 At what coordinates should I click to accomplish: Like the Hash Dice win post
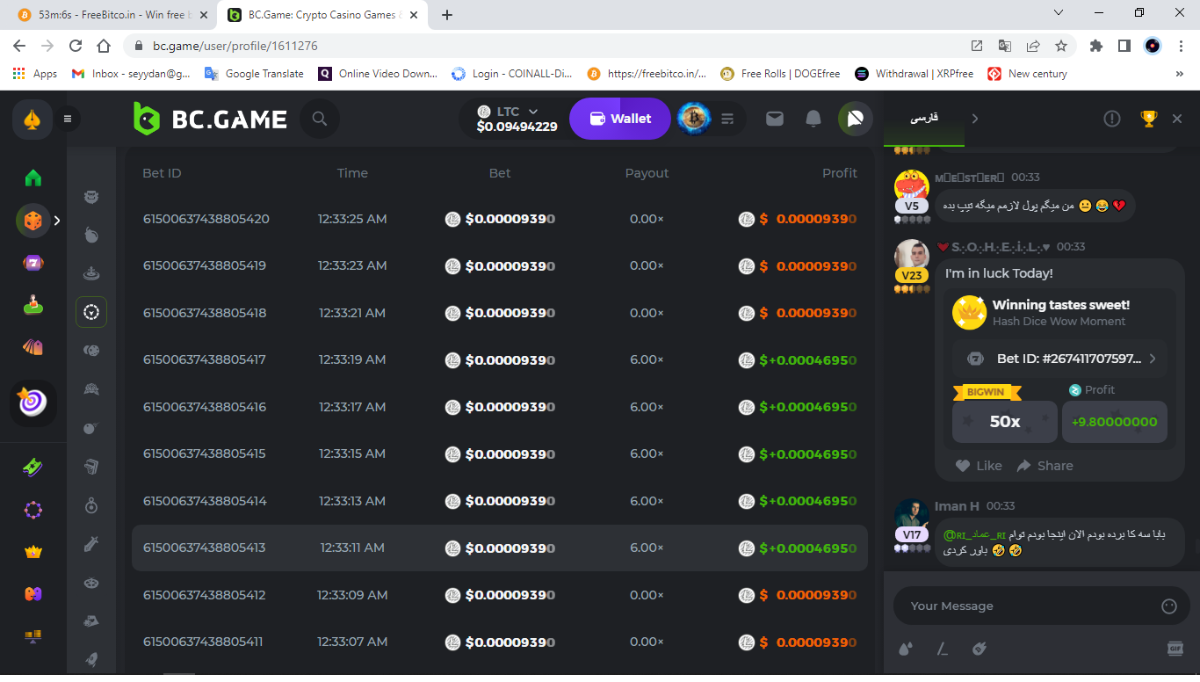click(978, 466)
